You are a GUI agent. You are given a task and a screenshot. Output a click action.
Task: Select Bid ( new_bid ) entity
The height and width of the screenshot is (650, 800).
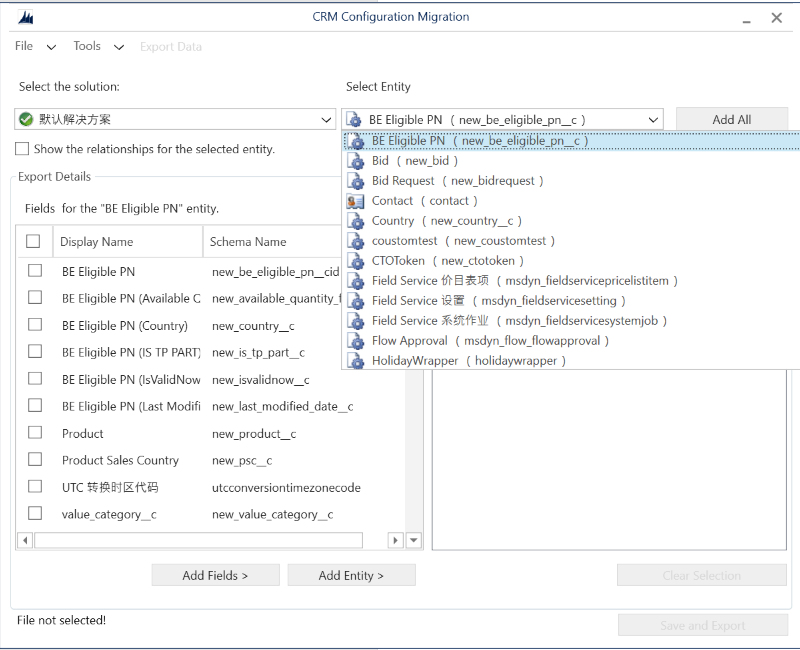(571, 161)
